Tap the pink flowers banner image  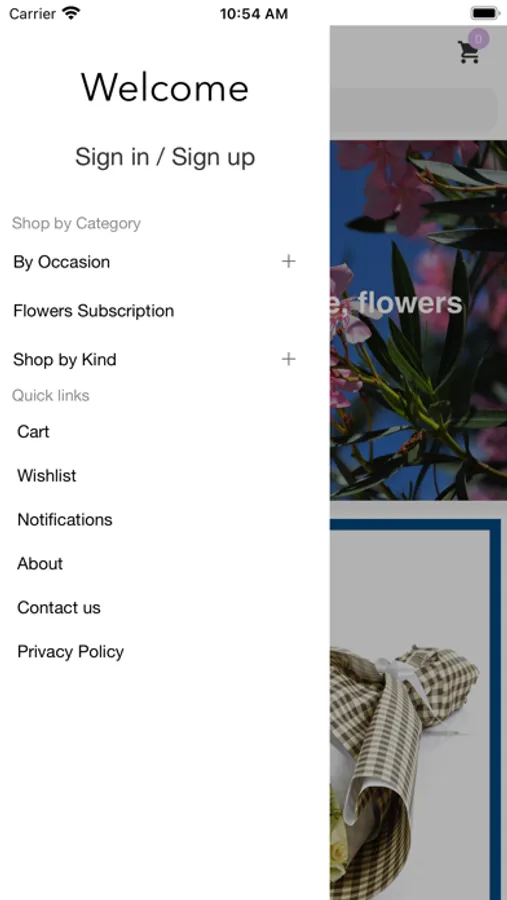pyautogui.click(x=419, y=320)
